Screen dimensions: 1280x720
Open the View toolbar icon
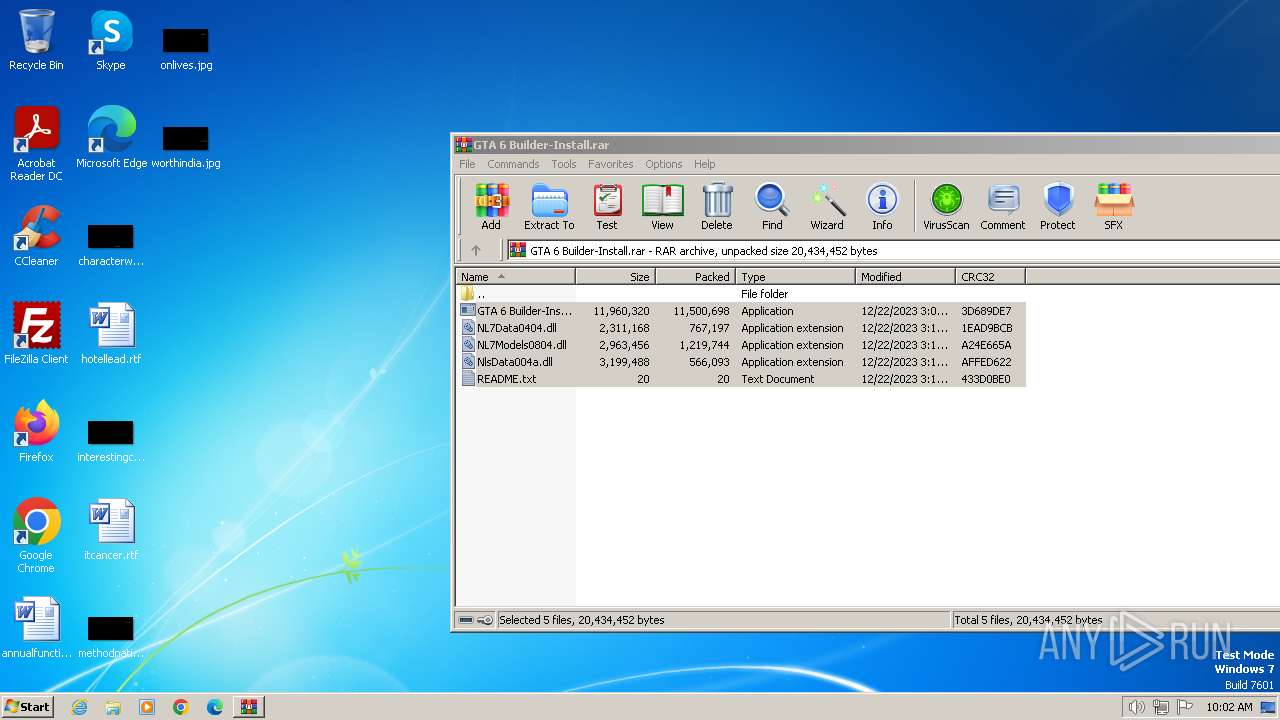[x=662, y=207]
